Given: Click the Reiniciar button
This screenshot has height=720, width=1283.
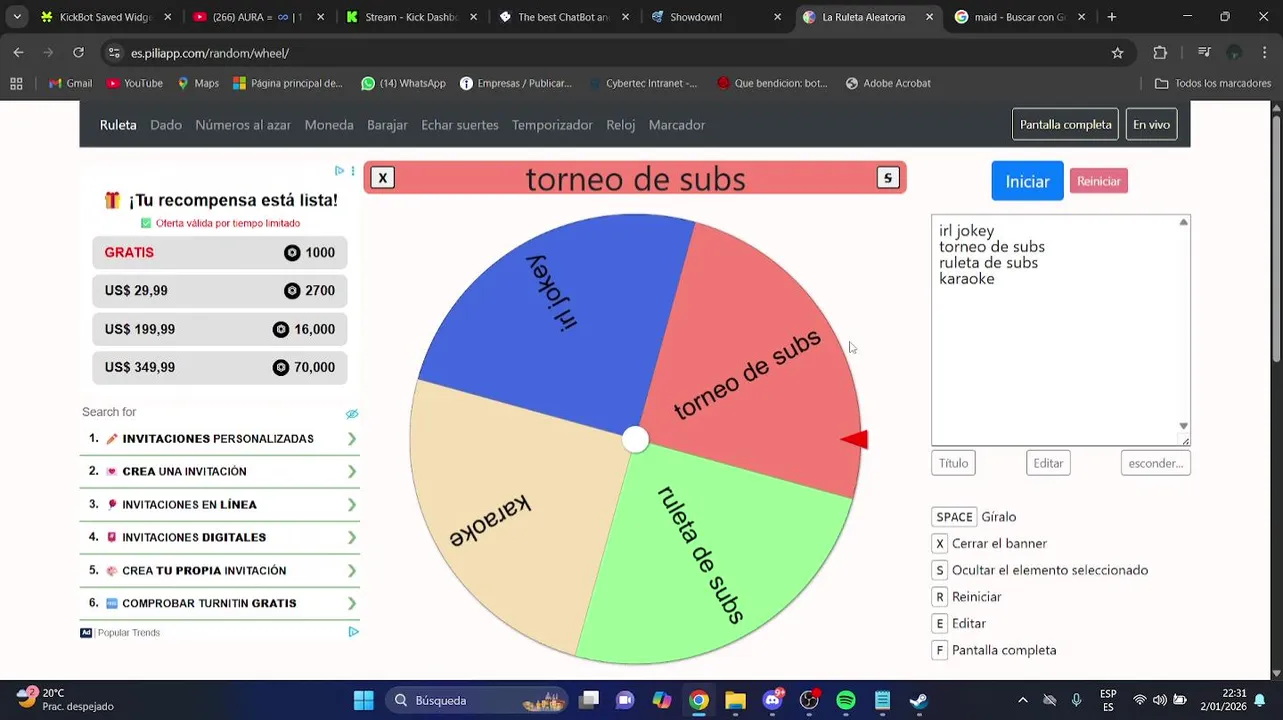Looking at the screenshot, I should click(1098, 181).
